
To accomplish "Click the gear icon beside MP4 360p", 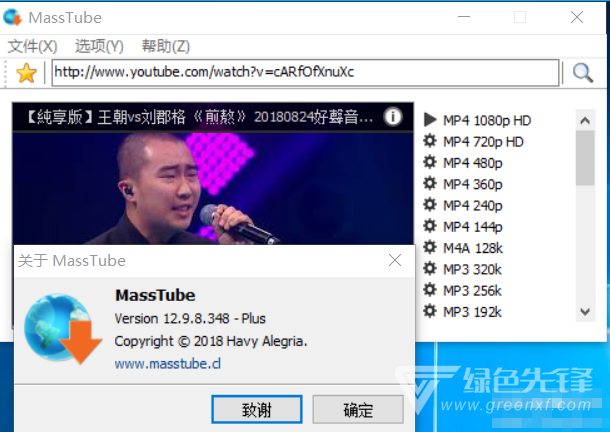I will pos(430,183).
